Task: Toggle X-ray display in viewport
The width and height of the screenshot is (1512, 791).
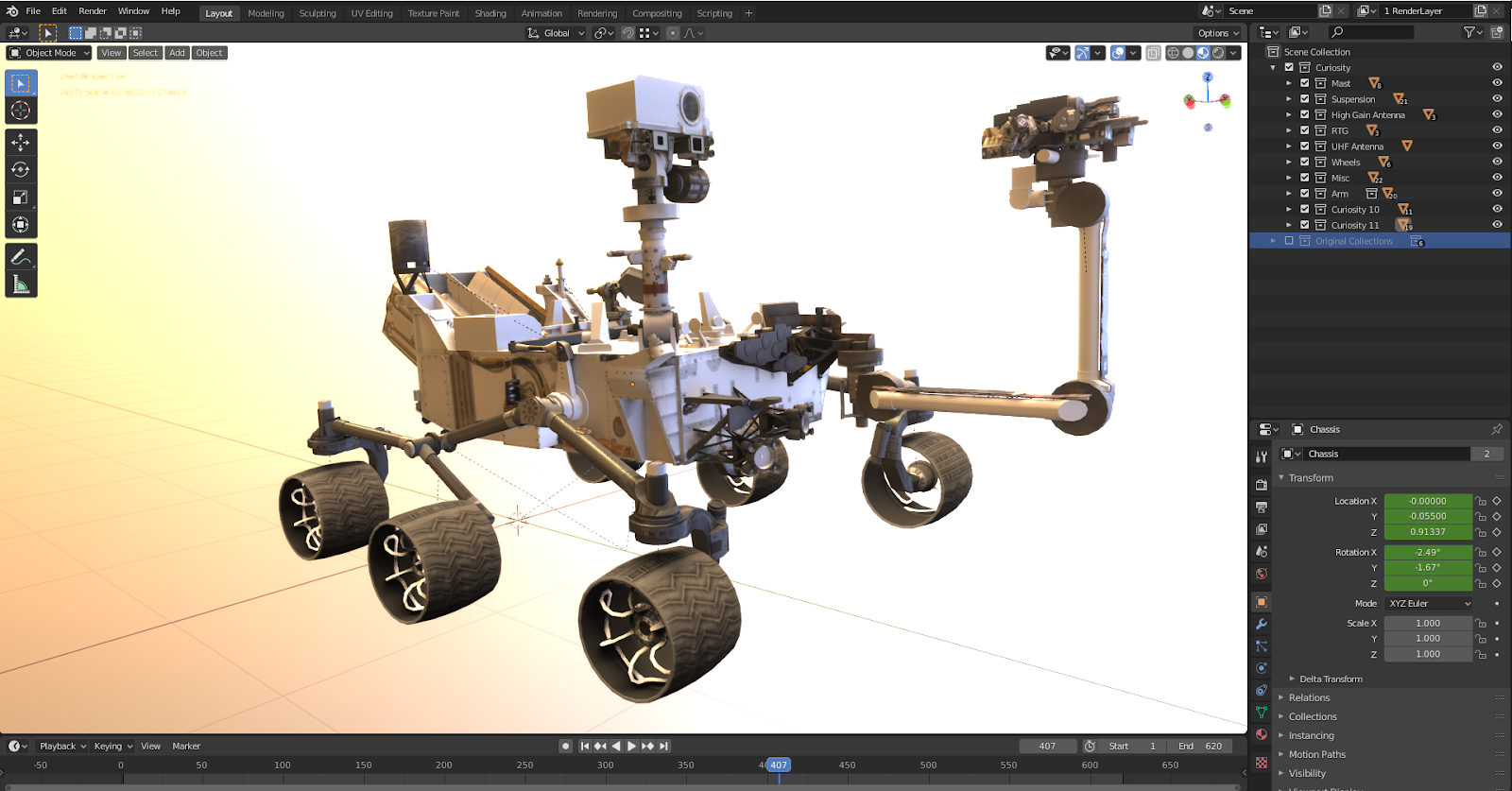Action: click(x=1154, y=53)
